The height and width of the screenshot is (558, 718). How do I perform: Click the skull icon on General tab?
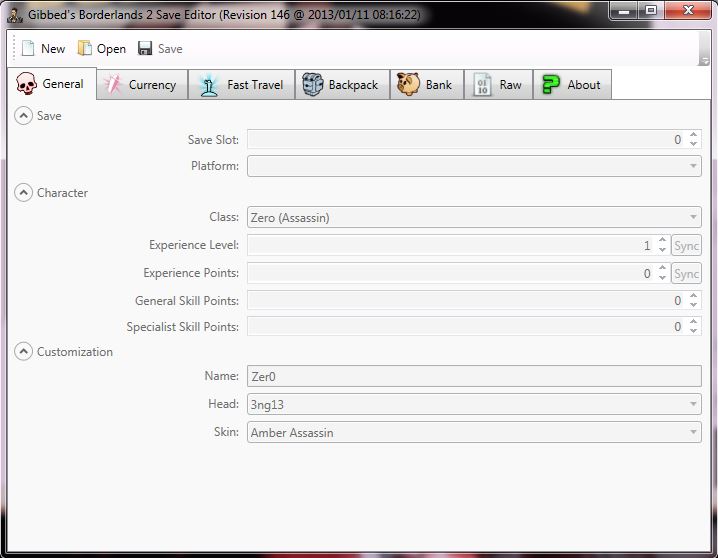pos(26,84)
